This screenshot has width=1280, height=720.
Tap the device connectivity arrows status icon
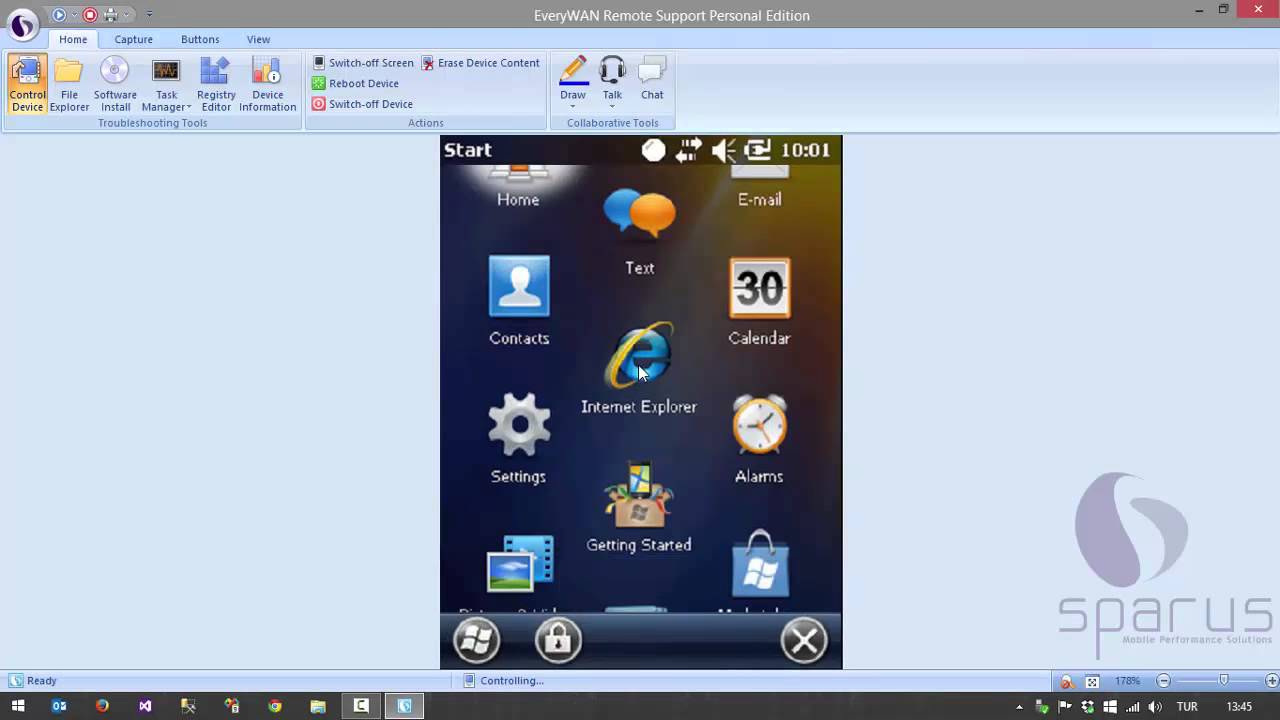coord(688,150)
